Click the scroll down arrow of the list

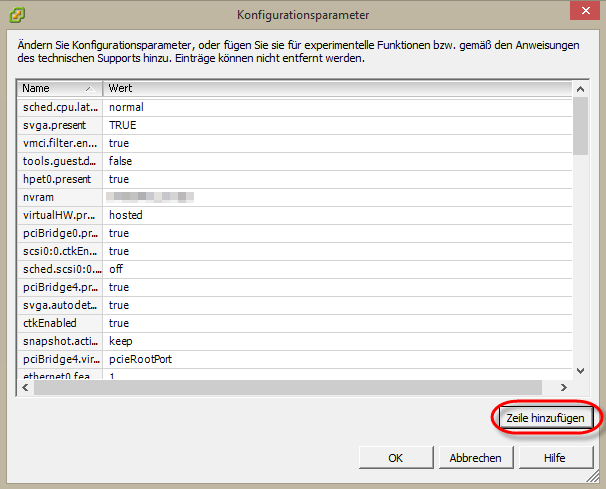click(580, 371)
